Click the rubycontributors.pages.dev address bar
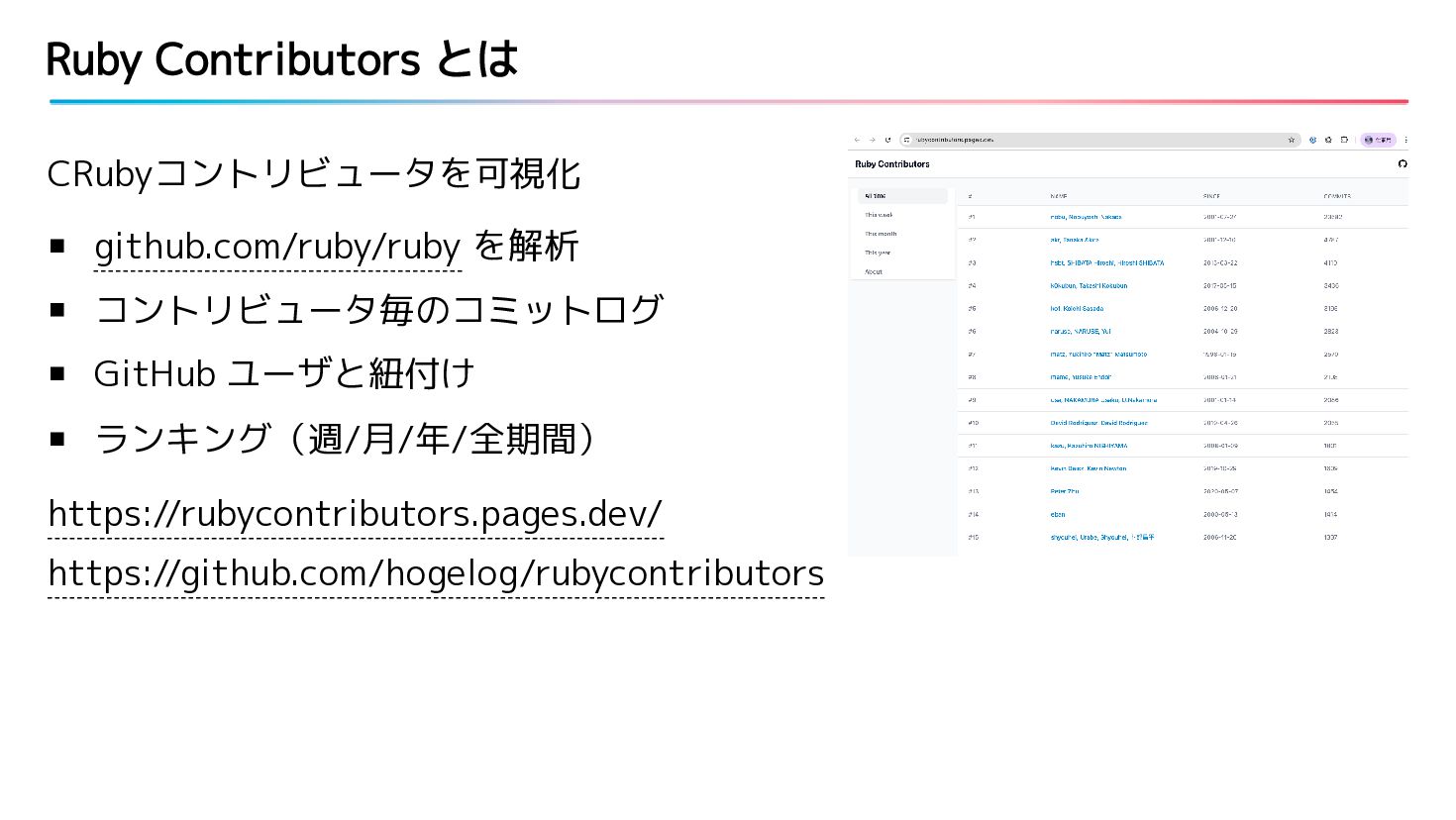The height and width of the screenshot is (820, 1456). point(1099,140)
